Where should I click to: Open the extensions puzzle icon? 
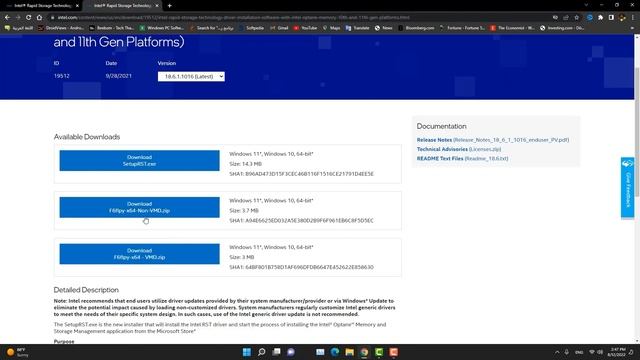(600, 18)
